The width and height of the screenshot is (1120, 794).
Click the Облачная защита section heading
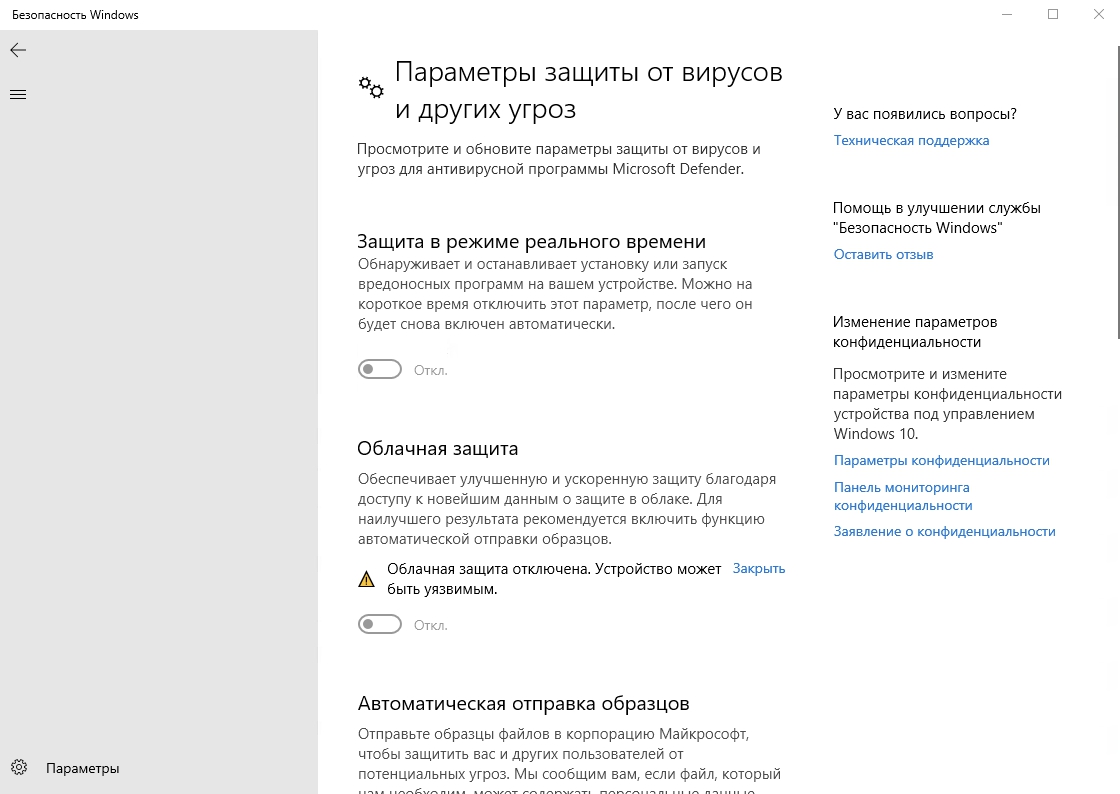click(x=437, y=448)
